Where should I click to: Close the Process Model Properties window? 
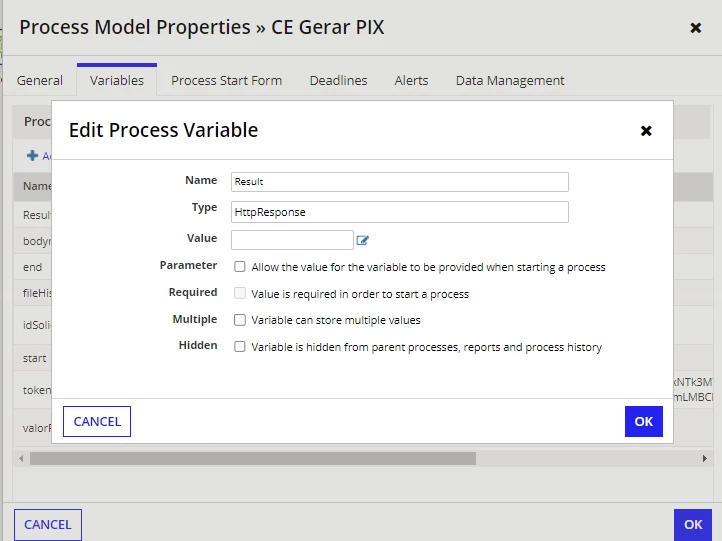696,28
